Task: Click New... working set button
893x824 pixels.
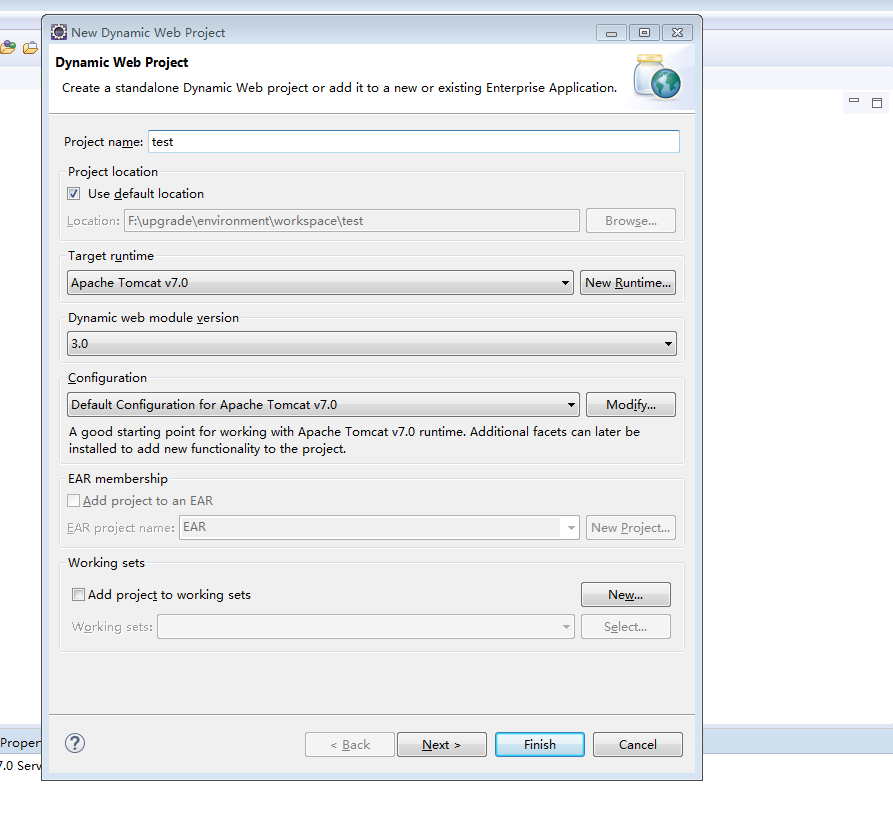Action: click(625, 595)
